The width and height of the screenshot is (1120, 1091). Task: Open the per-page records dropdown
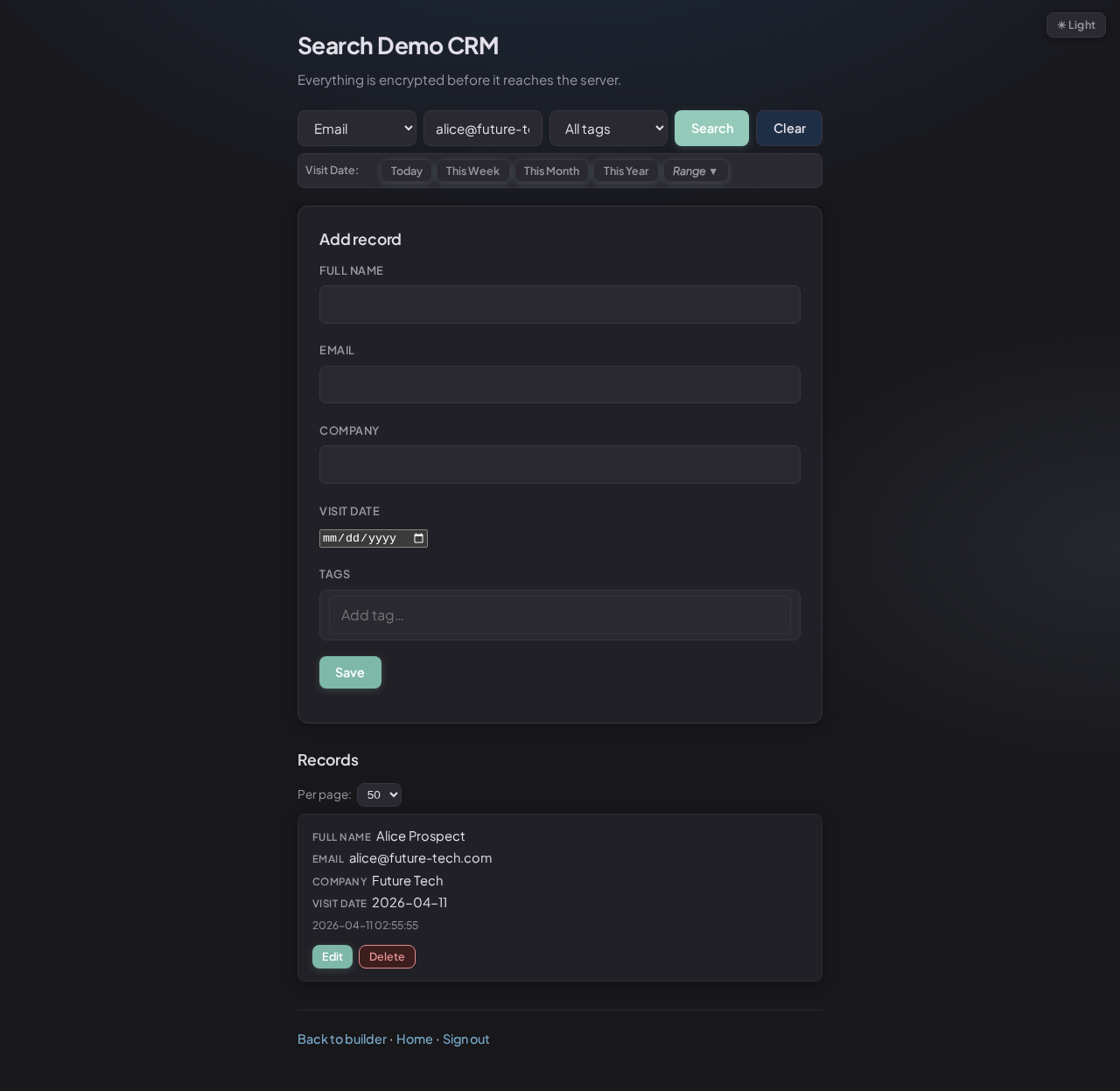[x=379, y=794]
